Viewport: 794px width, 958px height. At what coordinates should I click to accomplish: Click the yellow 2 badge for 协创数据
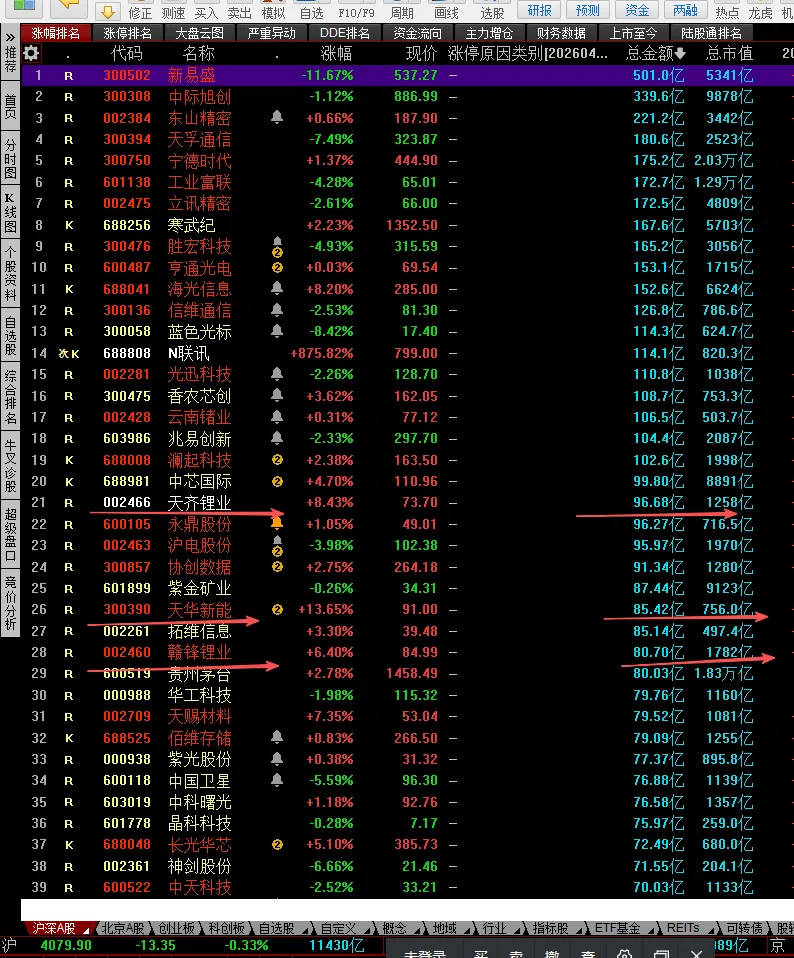click(277, 567)
